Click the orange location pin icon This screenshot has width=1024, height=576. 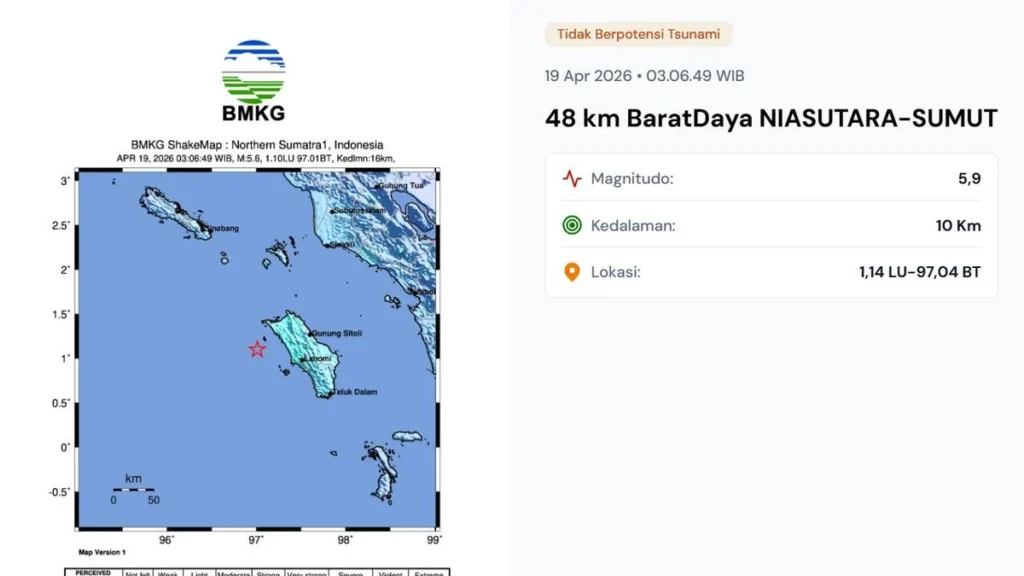coord(572,272)
